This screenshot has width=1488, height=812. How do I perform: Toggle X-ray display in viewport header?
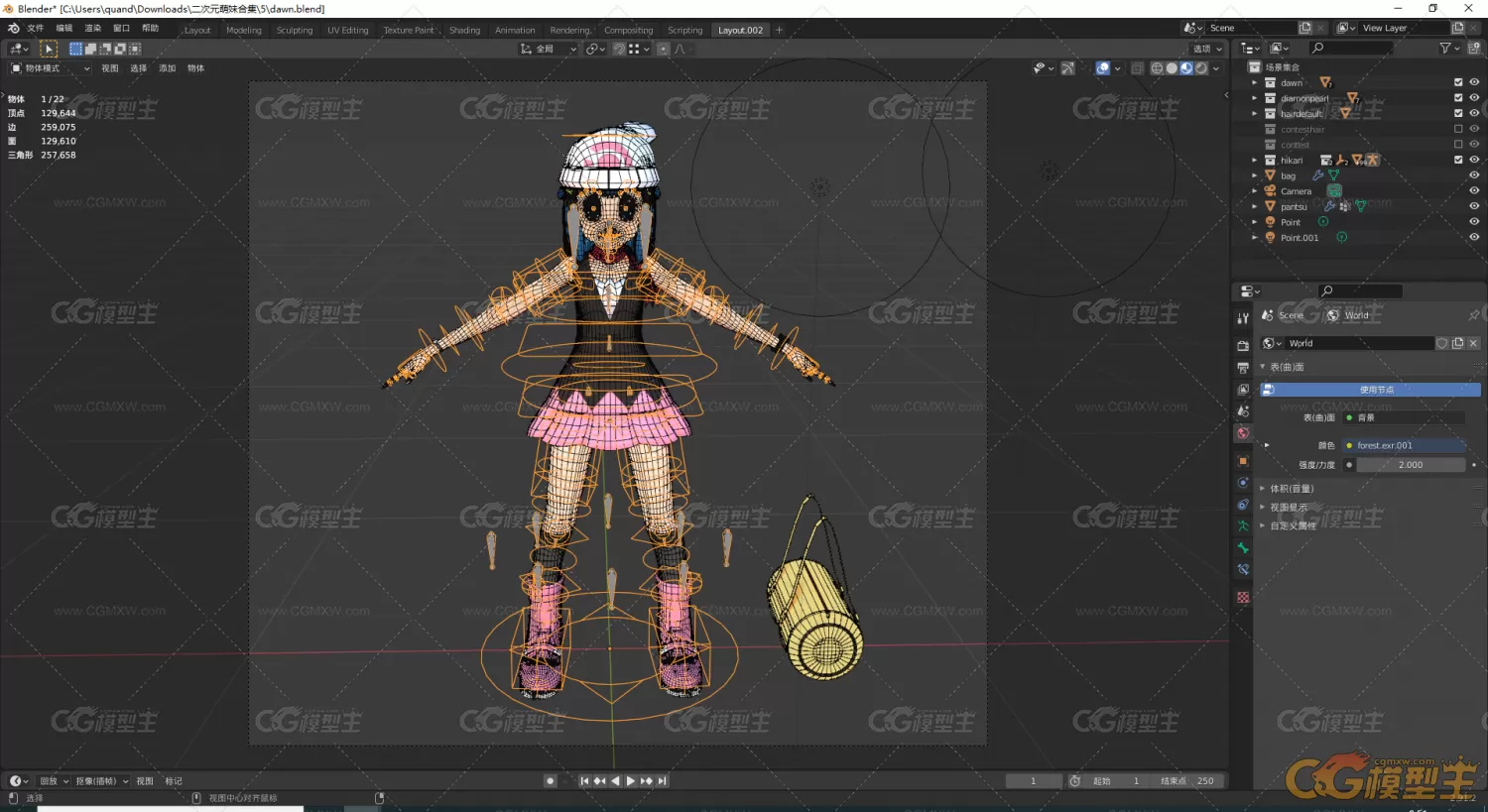coord(1137,68)
